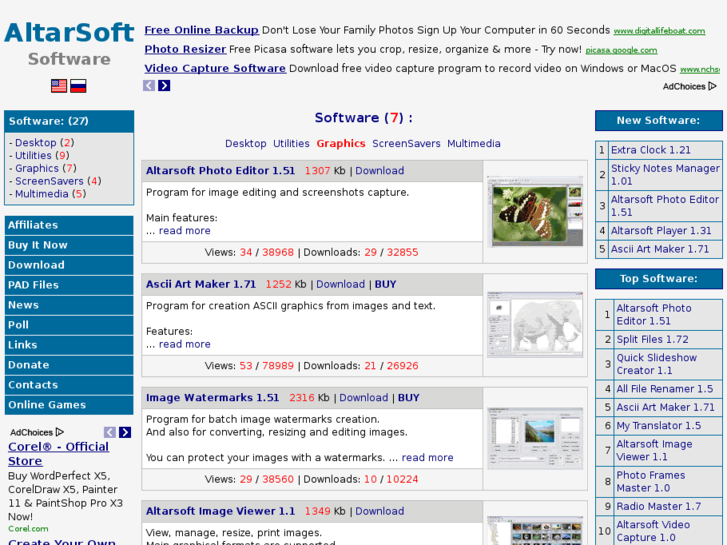727x545 pixels.
Task: Select the Utilities category tab
Action: point(291,144)
